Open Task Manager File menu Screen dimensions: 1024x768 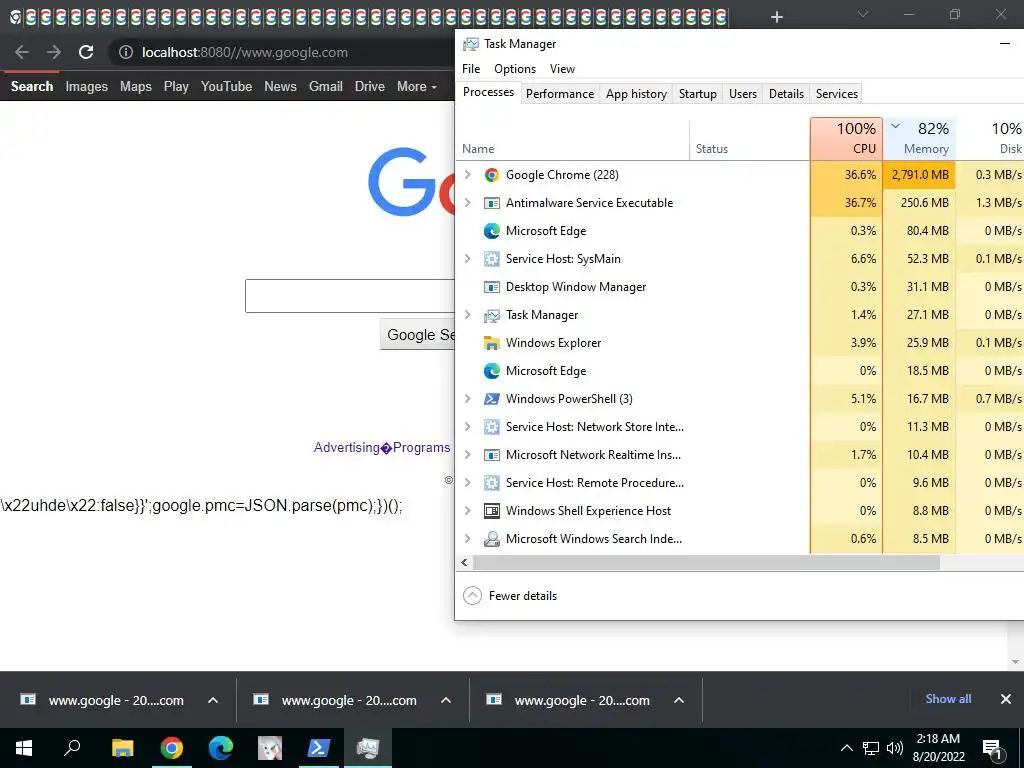(x=471, y=69)
